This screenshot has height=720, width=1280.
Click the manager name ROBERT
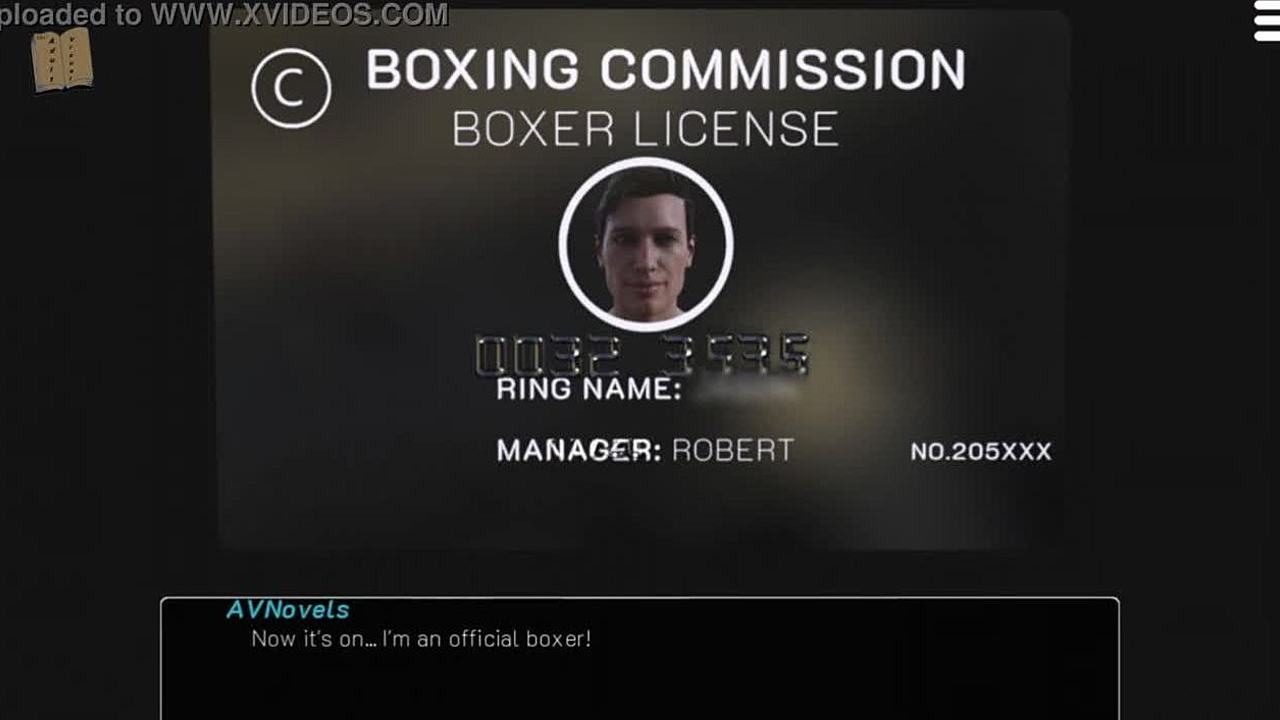coord(733,451)
